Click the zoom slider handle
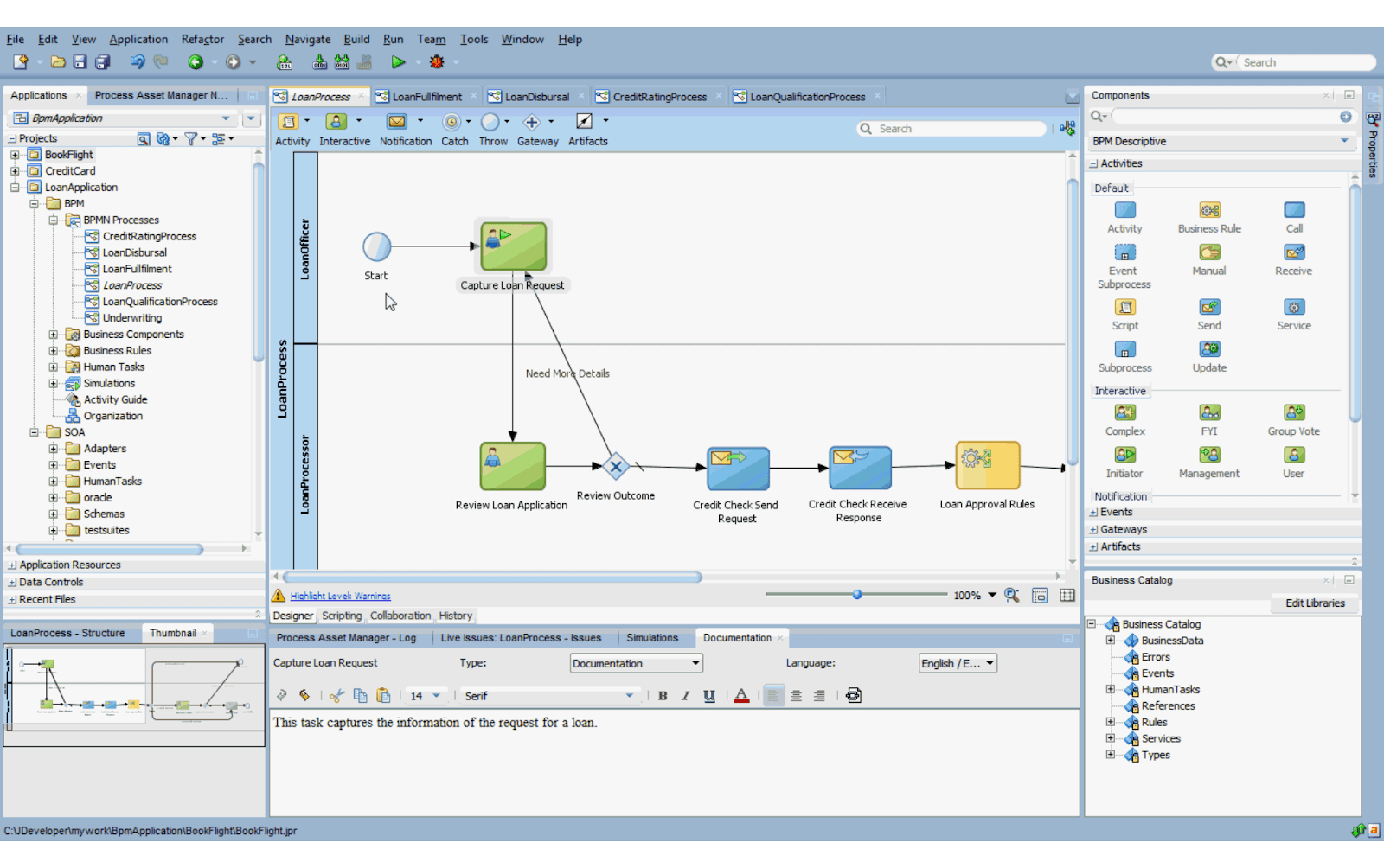Image resolution: width=1384 pixels, height=868 pixels. pos(857,595)
